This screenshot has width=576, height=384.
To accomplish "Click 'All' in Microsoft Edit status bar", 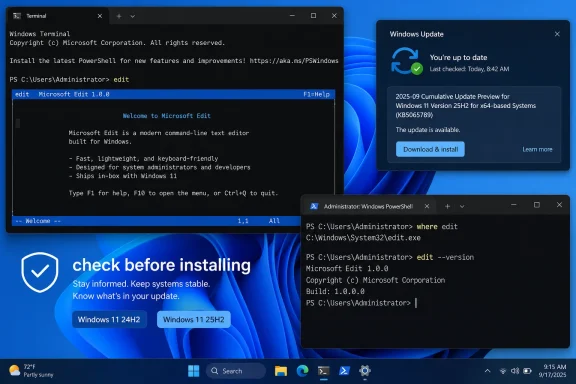I will coord(274,221).
